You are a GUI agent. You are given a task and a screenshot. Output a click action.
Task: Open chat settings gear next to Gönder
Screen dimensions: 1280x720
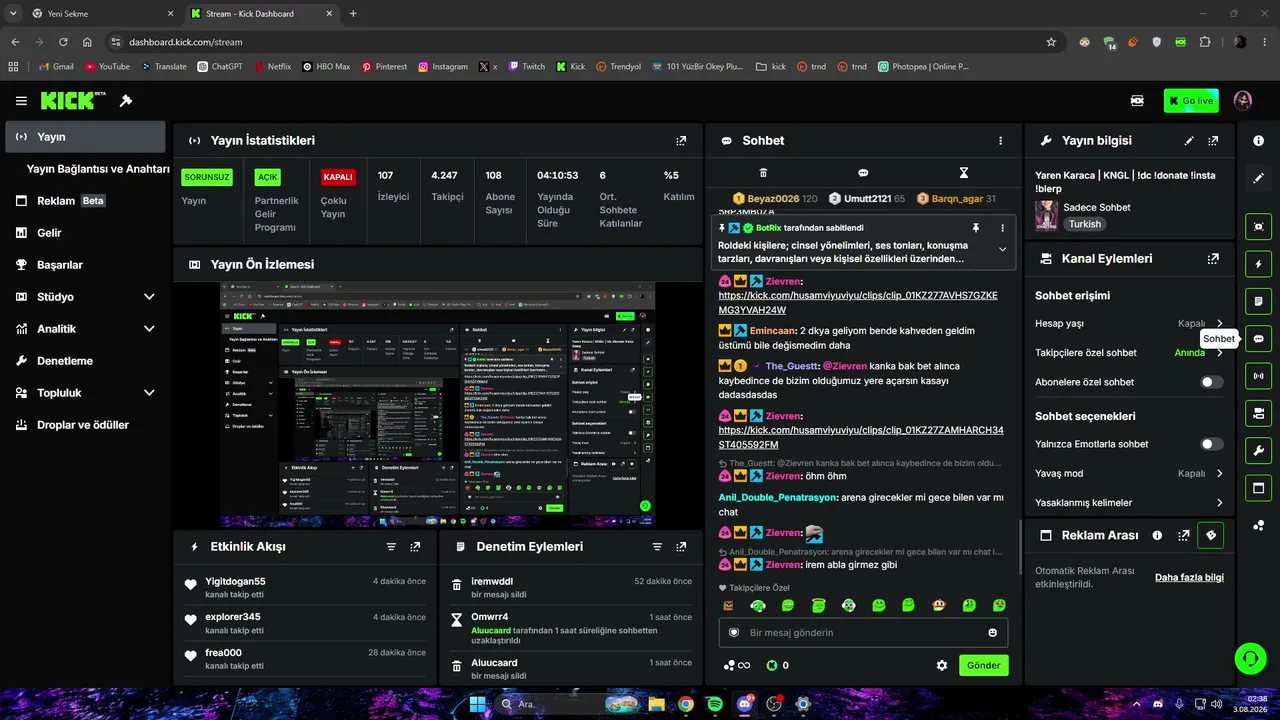pos(941,666)
